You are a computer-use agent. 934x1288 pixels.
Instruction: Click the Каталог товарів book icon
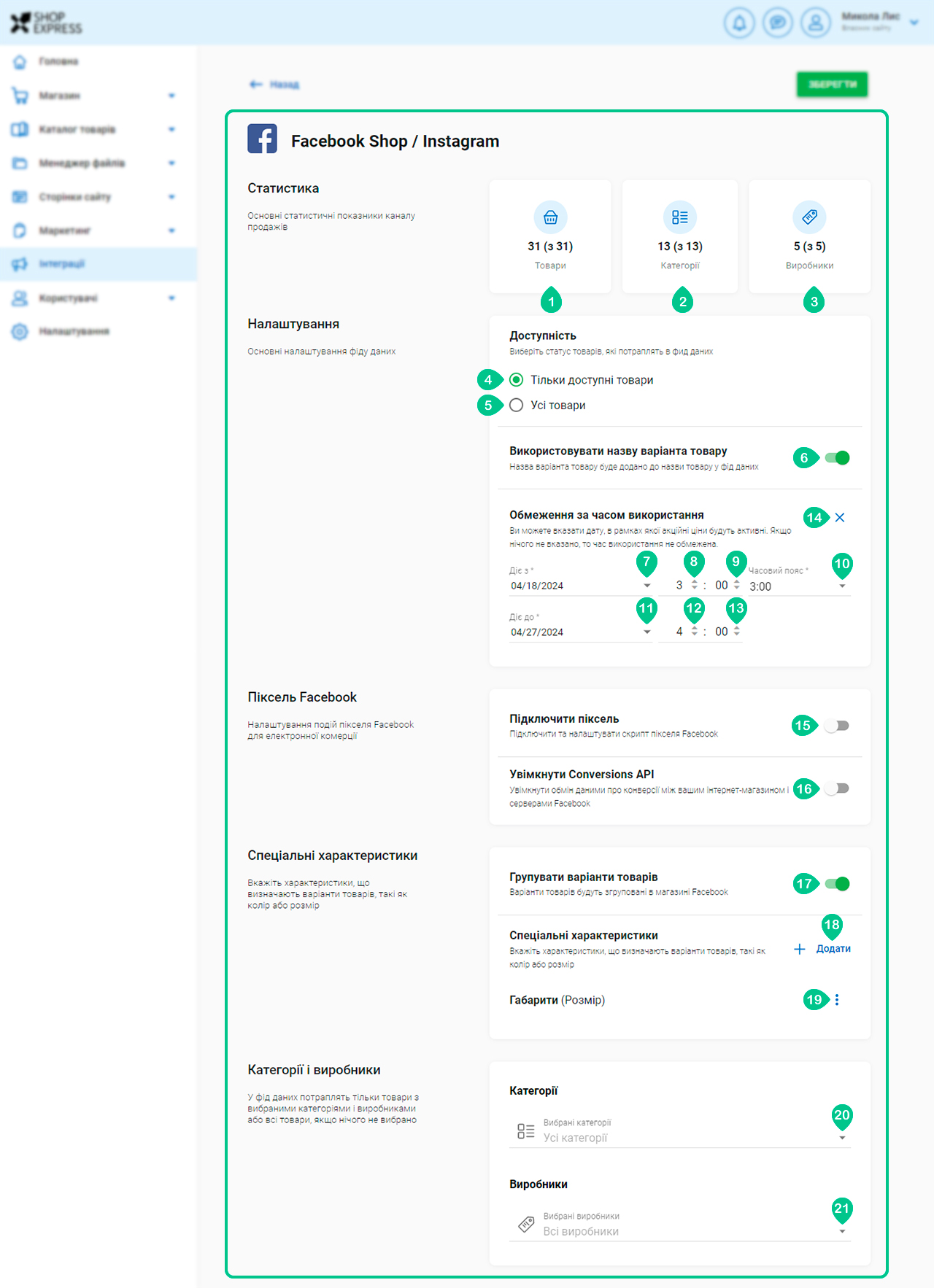tap(20, 129)
